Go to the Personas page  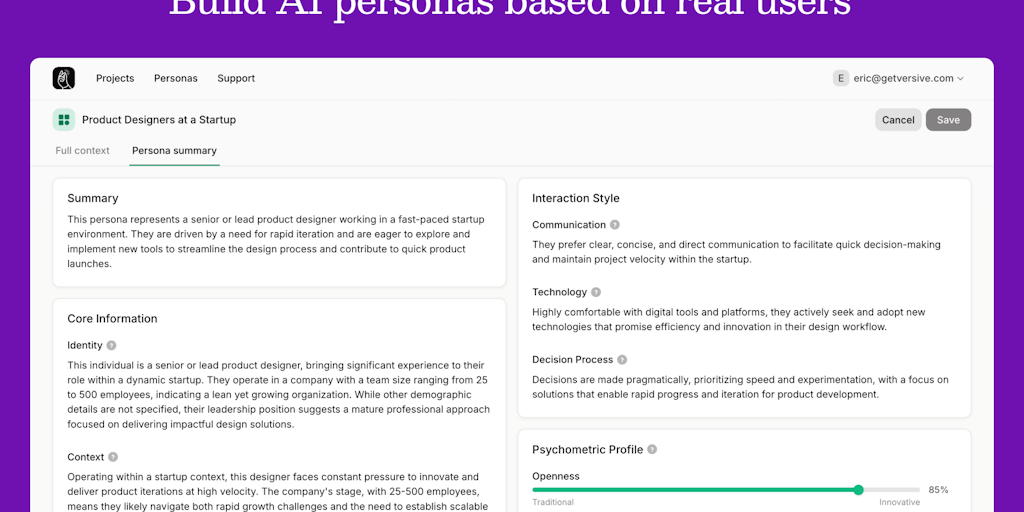point(176,78)
